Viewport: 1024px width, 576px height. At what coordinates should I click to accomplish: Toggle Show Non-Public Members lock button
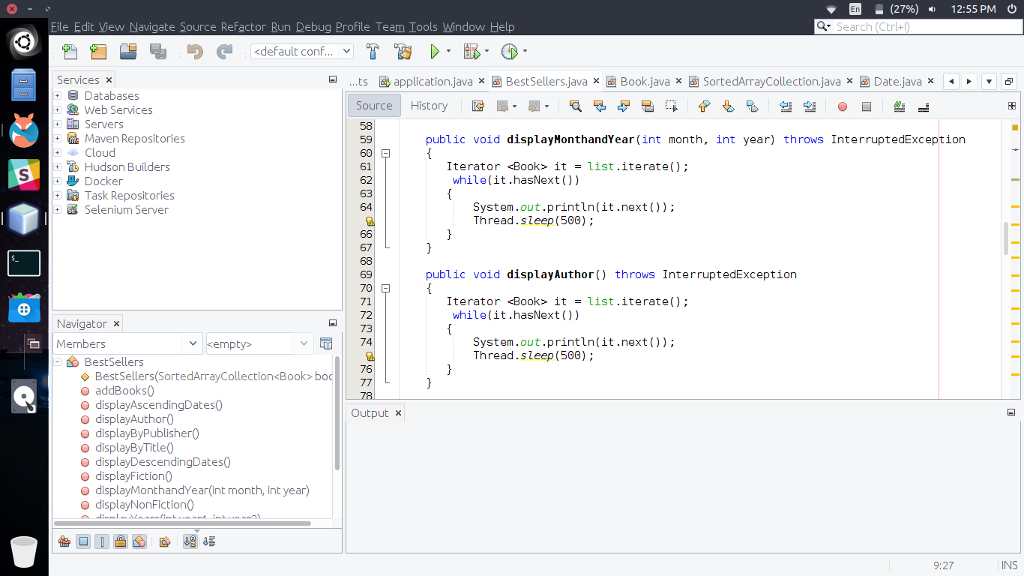[x=120, y=541]
